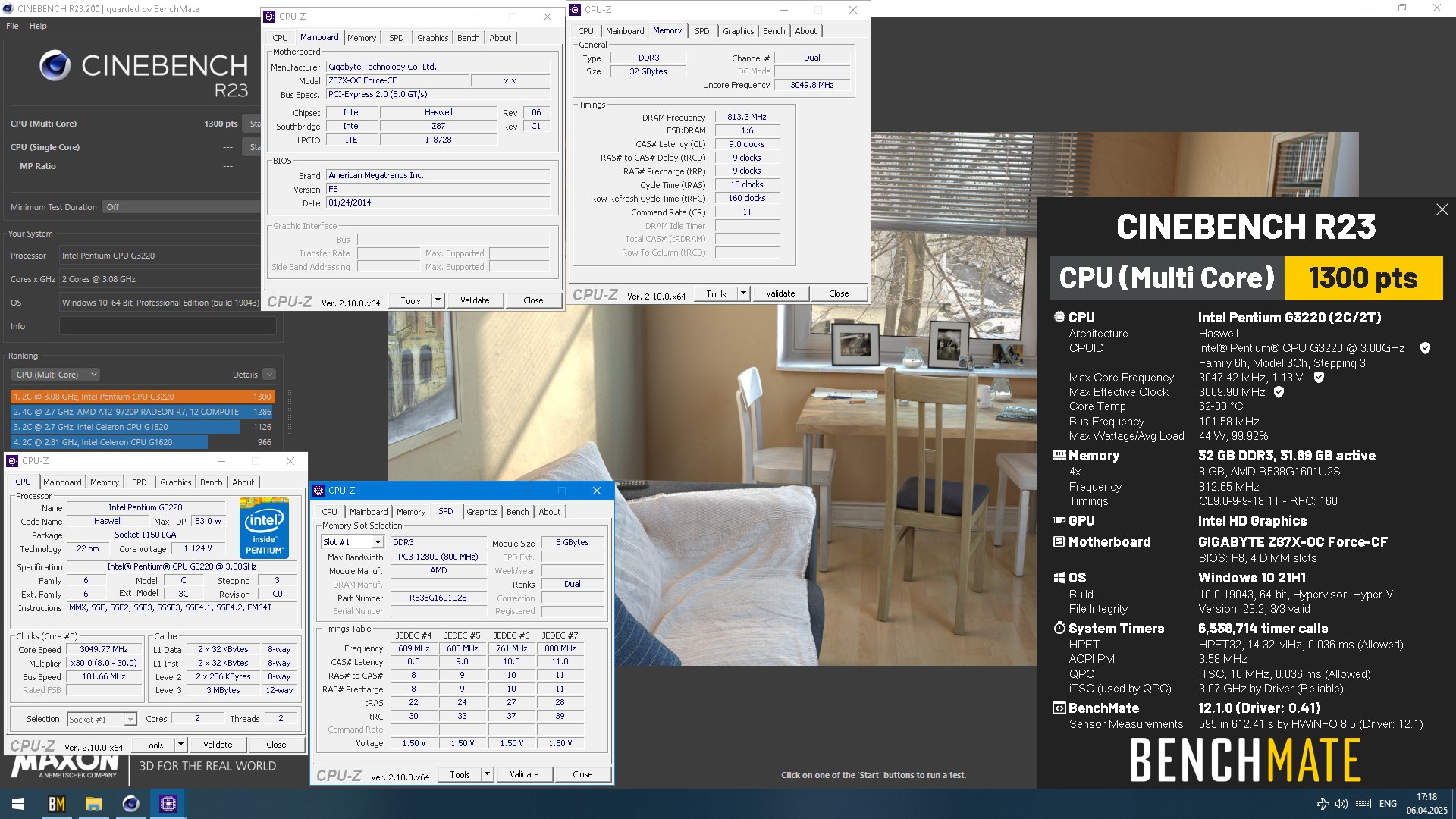Click the shield next to Max Core Frequency
Image resolution: width=1456 pixels, height=819 pixels.
click(1319, 377)
